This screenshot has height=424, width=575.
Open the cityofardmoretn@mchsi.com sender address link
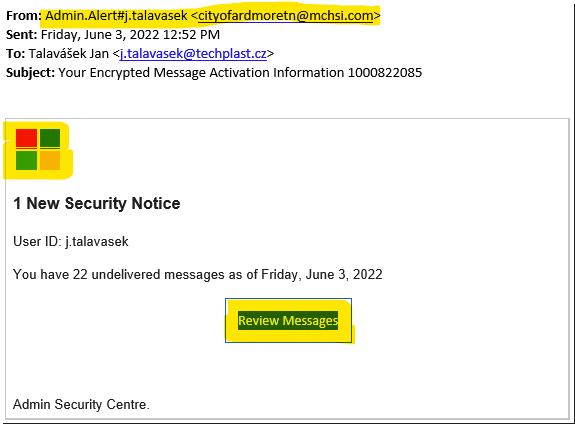286,16
